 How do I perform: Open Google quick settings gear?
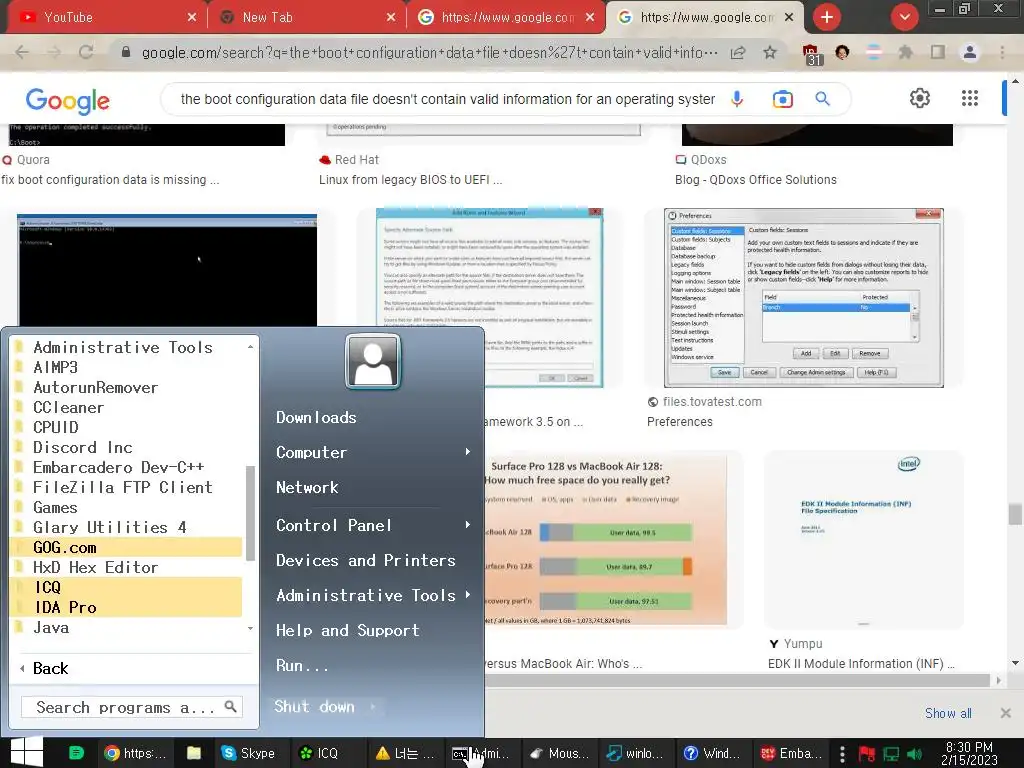click(920, 98)
